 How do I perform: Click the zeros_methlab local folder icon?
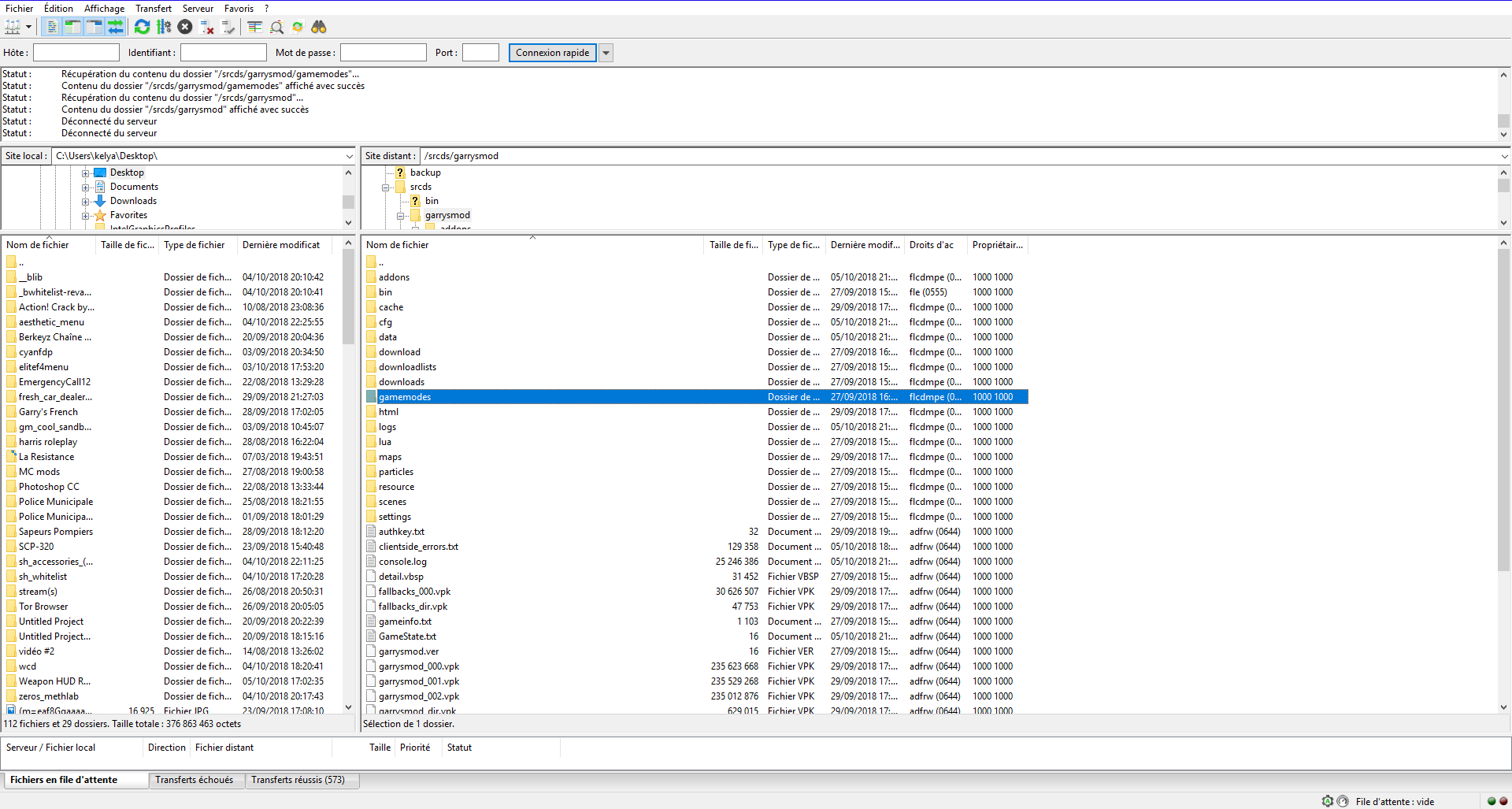(11, 696)
